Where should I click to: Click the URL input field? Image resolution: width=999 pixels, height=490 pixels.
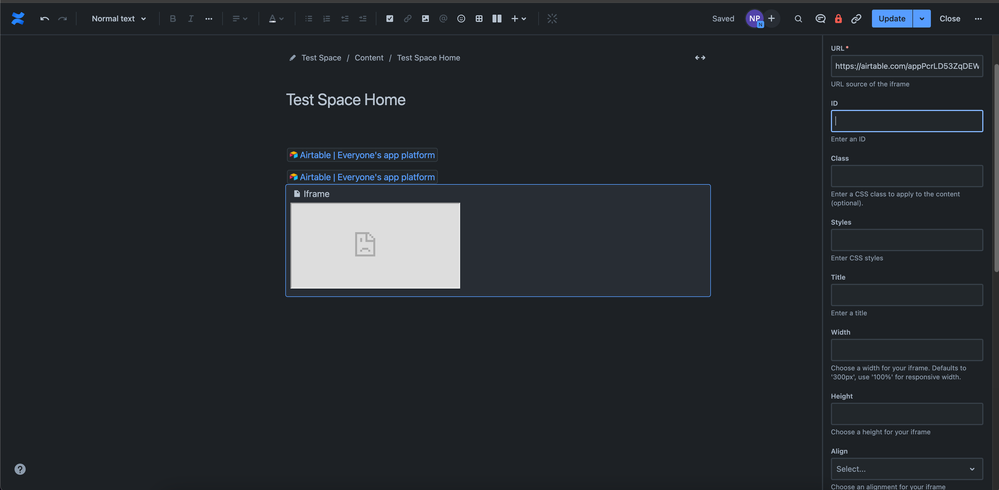point(907,66)
